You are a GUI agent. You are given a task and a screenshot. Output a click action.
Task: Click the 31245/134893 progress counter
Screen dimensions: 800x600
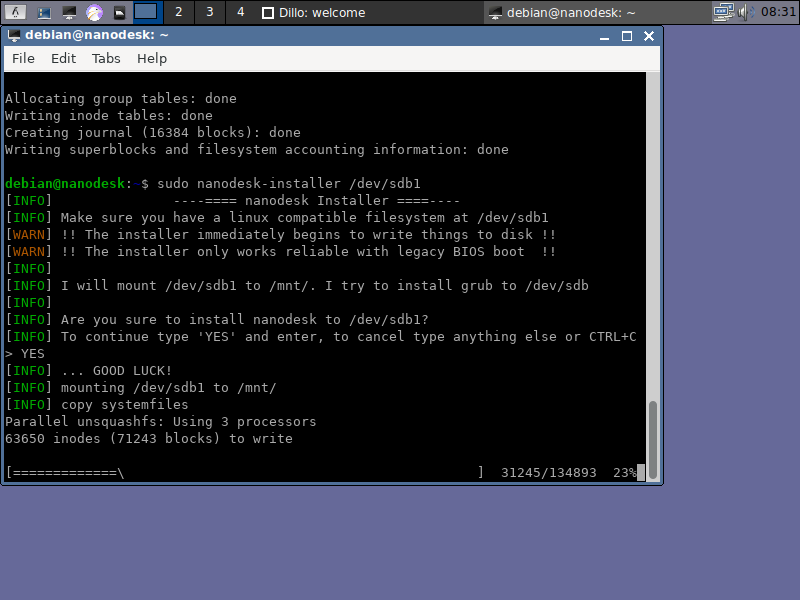[x=548, y=472]
